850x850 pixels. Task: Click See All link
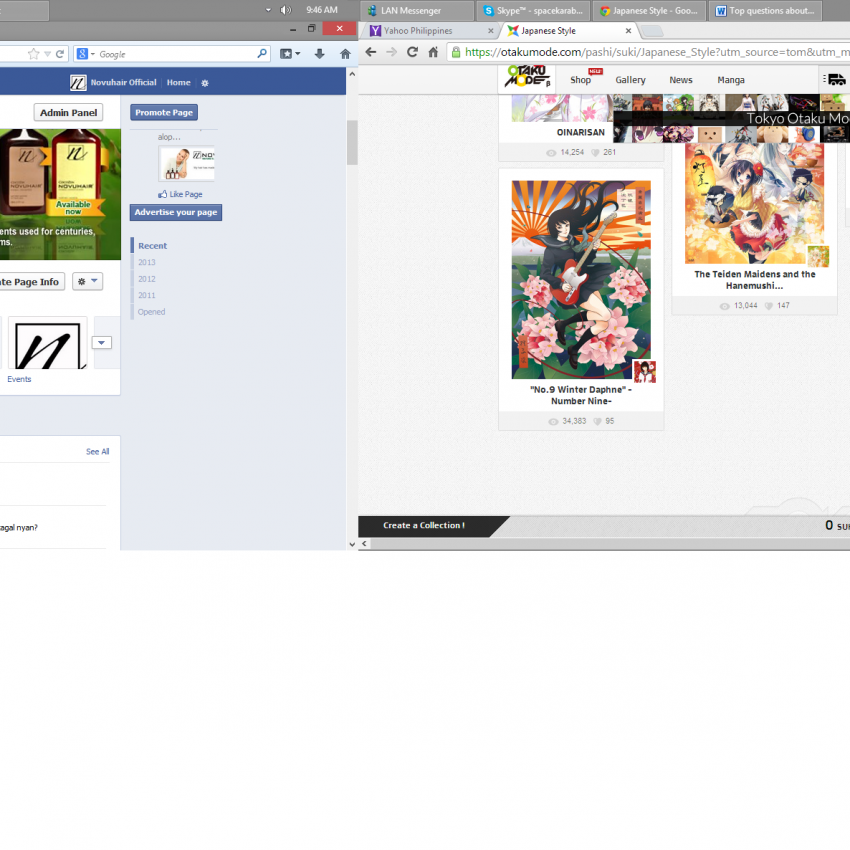pos(98,452)
